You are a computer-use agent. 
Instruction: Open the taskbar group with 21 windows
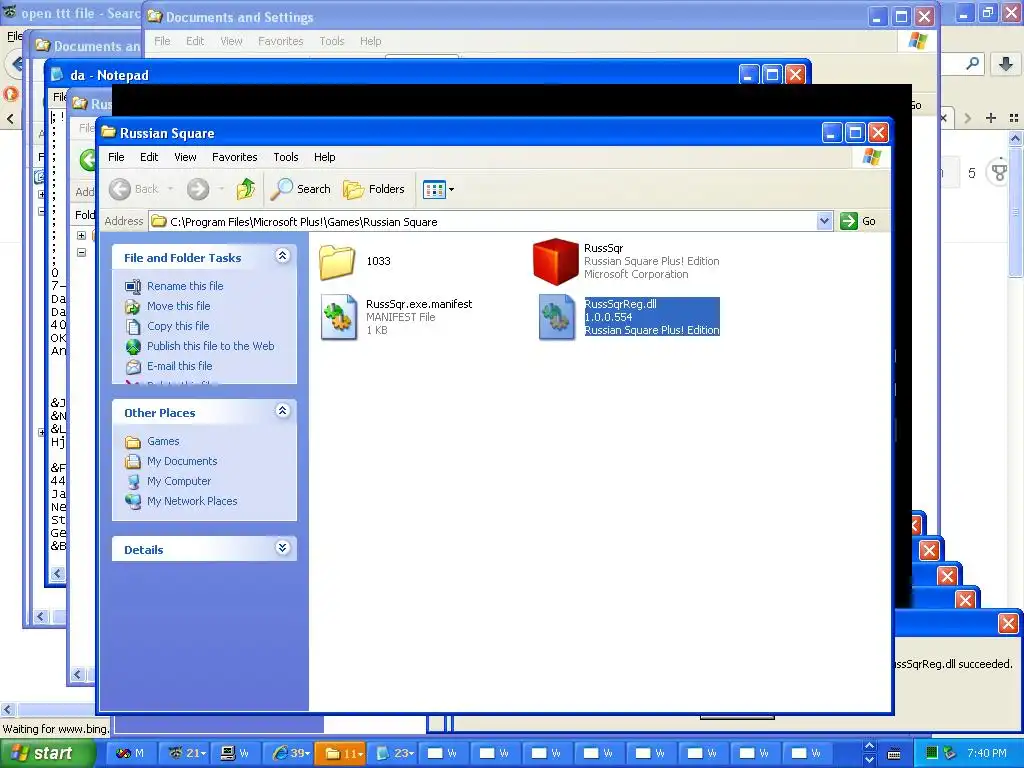click(186, 753)
